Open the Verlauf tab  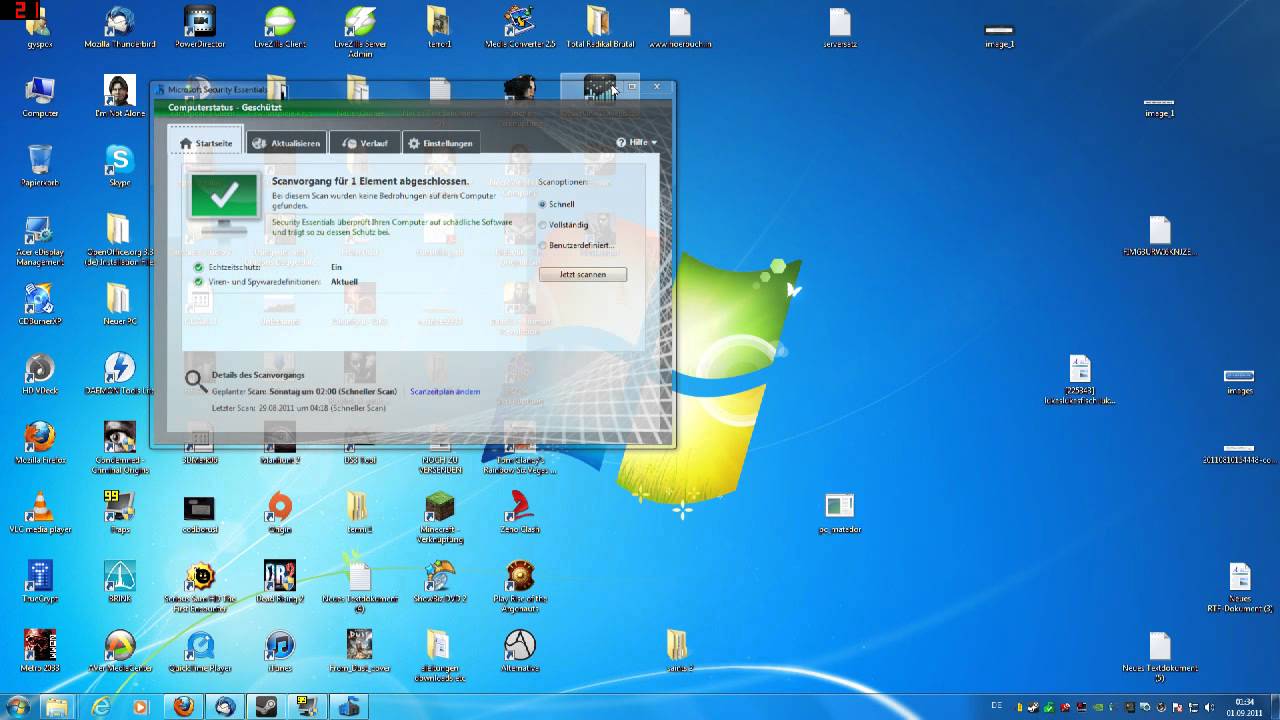365,143
